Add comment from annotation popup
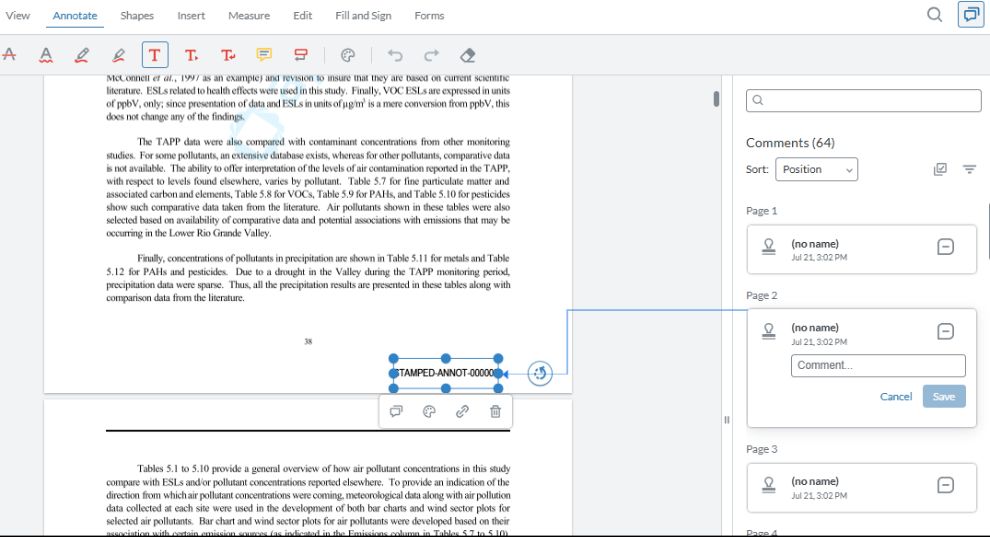990x537 pixels. [x=396, y=411]
